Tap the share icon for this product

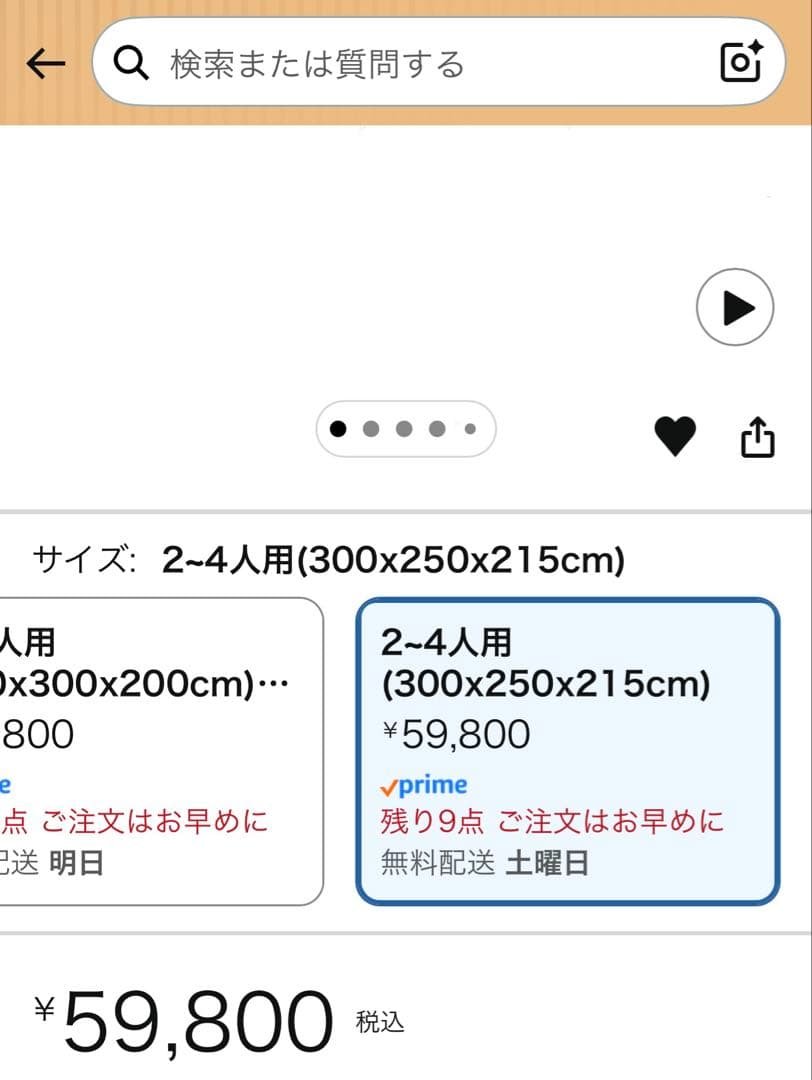click(x=759, y=435)
